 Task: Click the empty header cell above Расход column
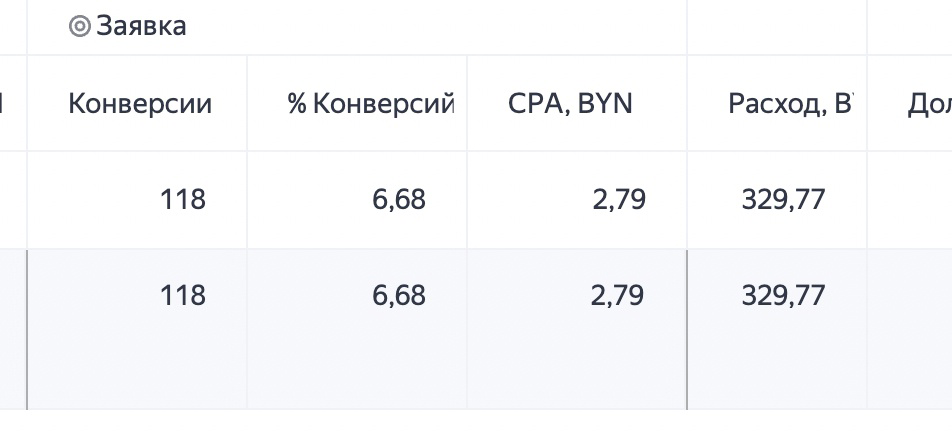(777, 27)
